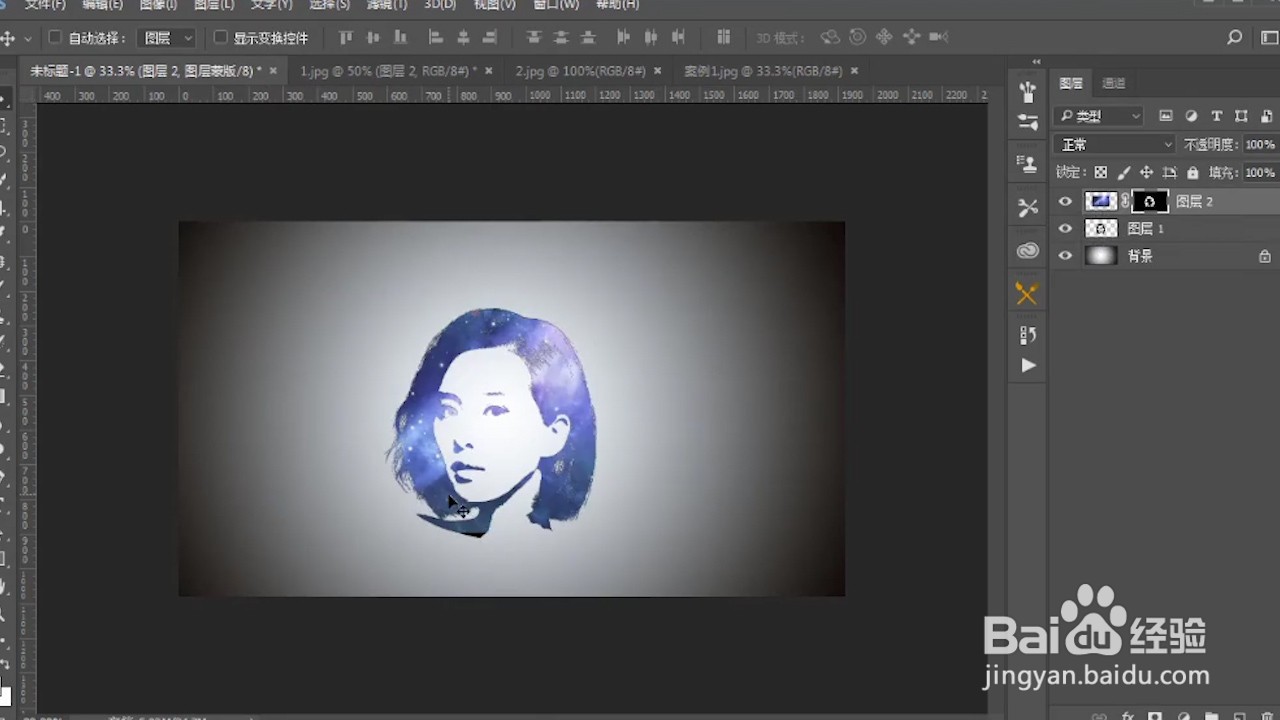This screenshot has height=720, width=1280.
Task: Select the 图层 2 galaxy image thumbnail
Action: 1101,201
